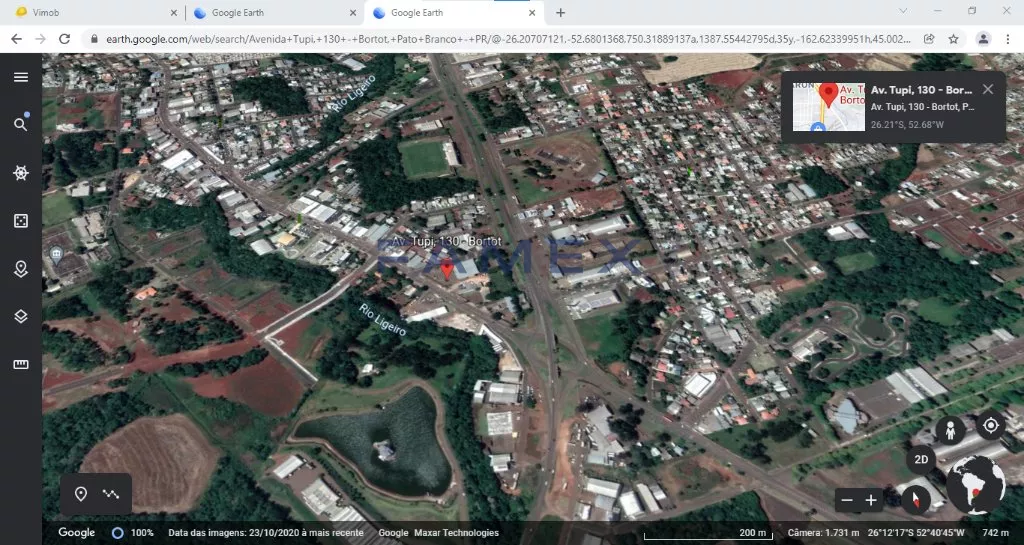Zoom in with the plus button

pos(871,500)
